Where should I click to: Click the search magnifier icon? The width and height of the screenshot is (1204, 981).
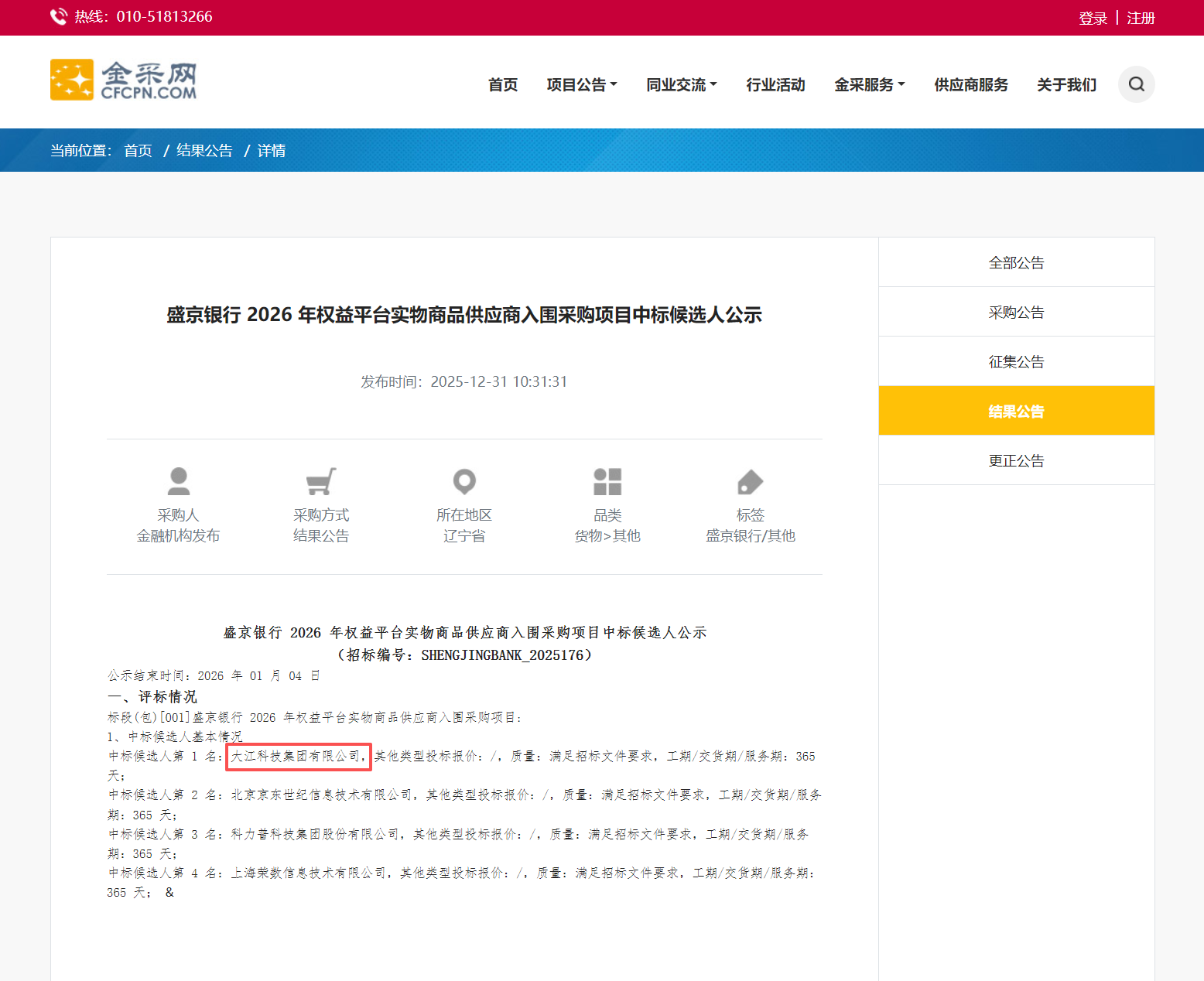tap(1136, 84)
